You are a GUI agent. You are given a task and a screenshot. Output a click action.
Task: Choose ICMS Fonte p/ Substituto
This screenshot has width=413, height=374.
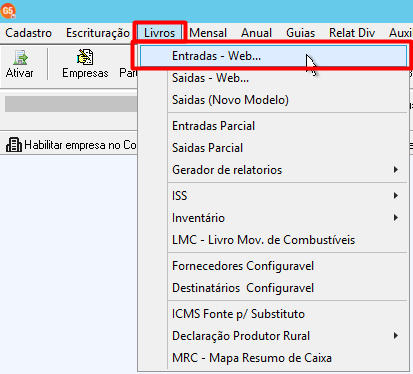pyautogui.click(x=273, y=314)
